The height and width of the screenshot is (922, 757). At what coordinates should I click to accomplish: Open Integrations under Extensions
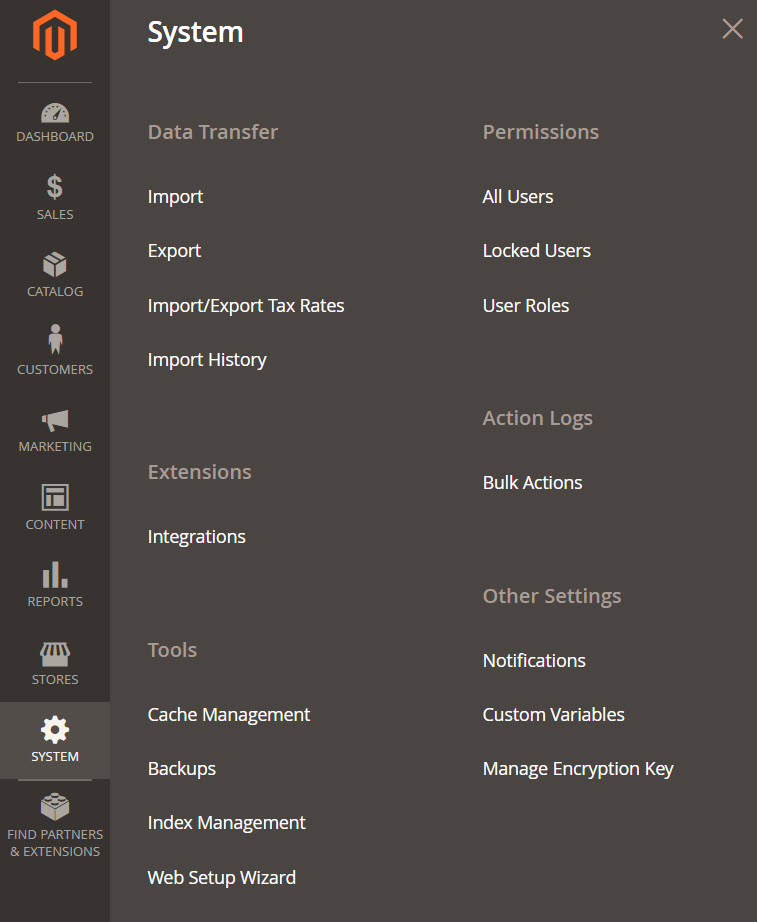[196, 537]
